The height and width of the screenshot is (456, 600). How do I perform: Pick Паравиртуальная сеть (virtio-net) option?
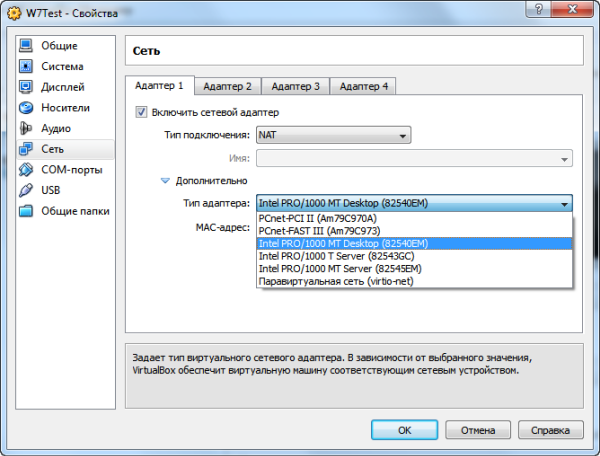[x=414, y=282]
